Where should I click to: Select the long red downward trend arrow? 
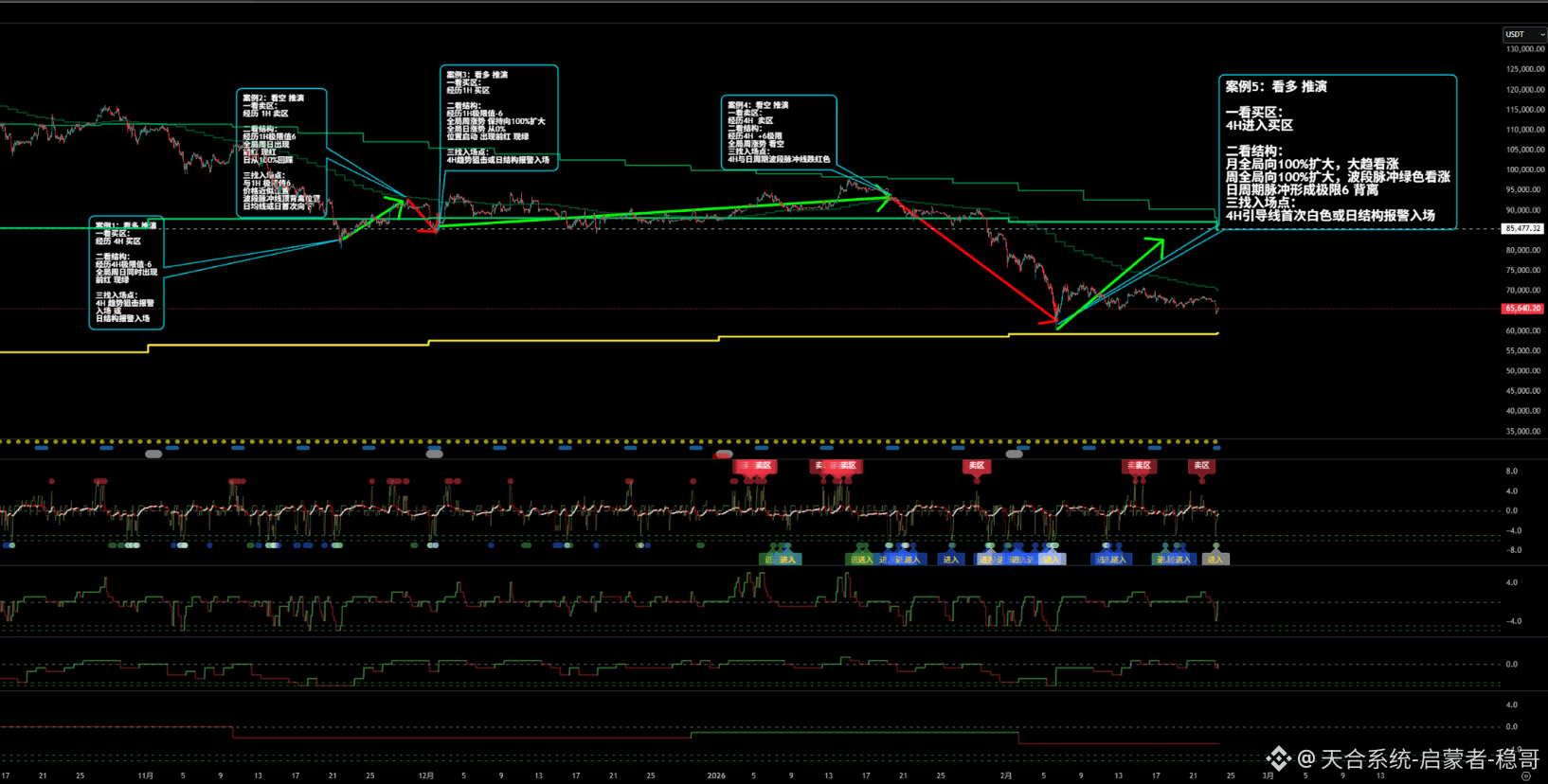coord(976,260)
